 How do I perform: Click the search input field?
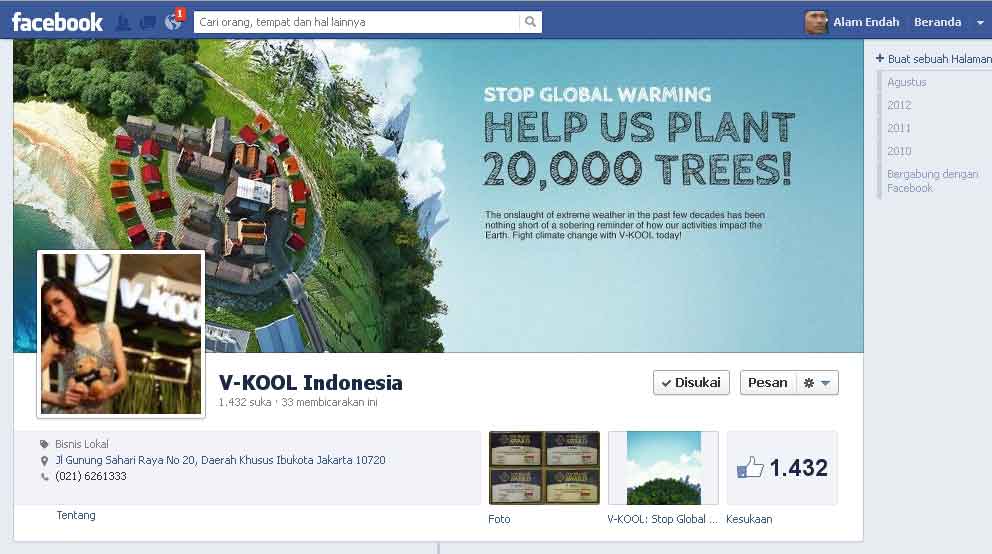click(356, 22)
